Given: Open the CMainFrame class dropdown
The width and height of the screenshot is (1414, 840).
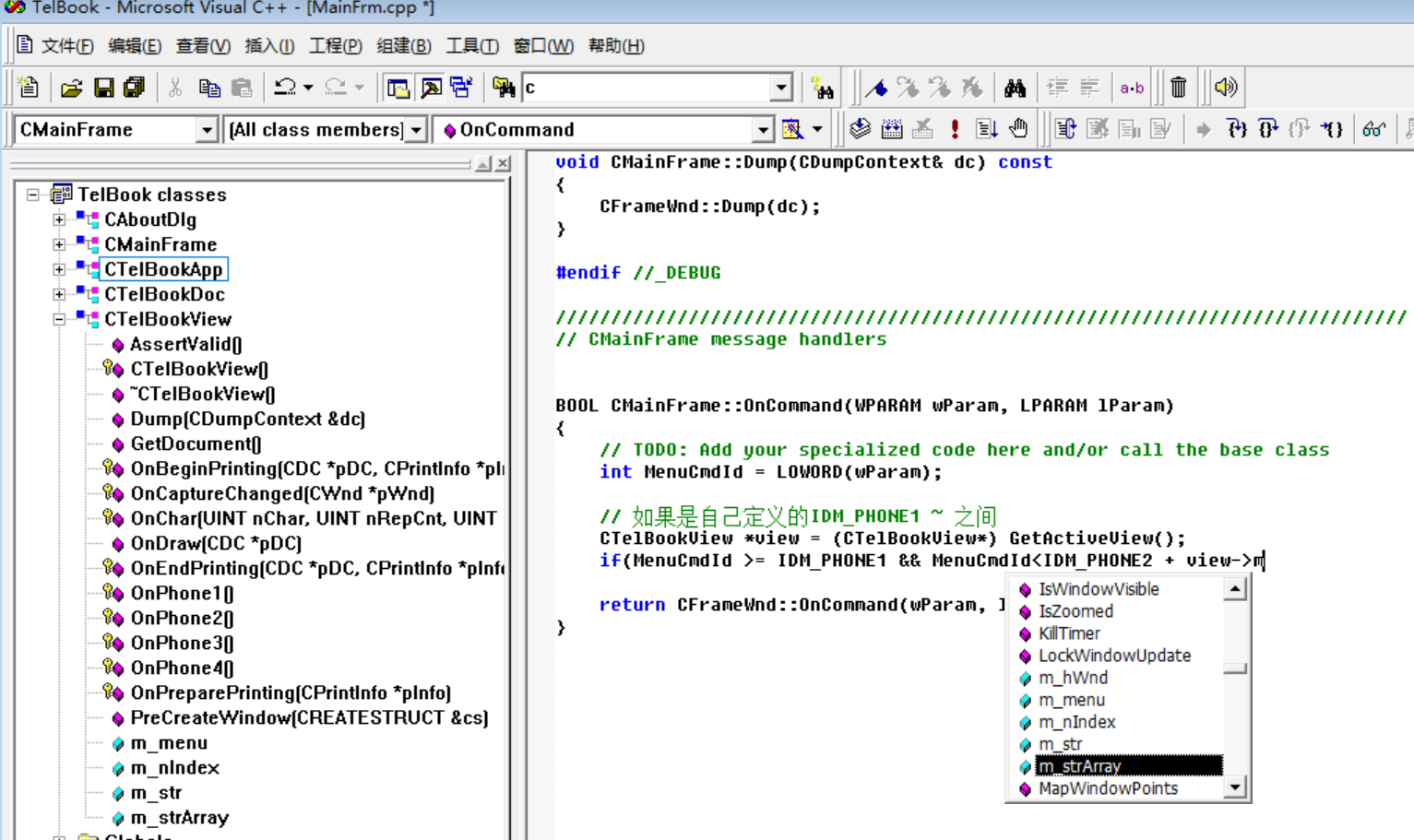Looking at the screenshot, I should pos(207,130).
